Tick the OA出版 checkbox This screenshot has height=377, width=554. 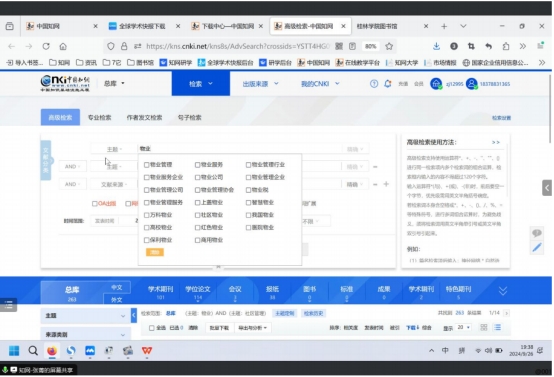click(94, 204)
